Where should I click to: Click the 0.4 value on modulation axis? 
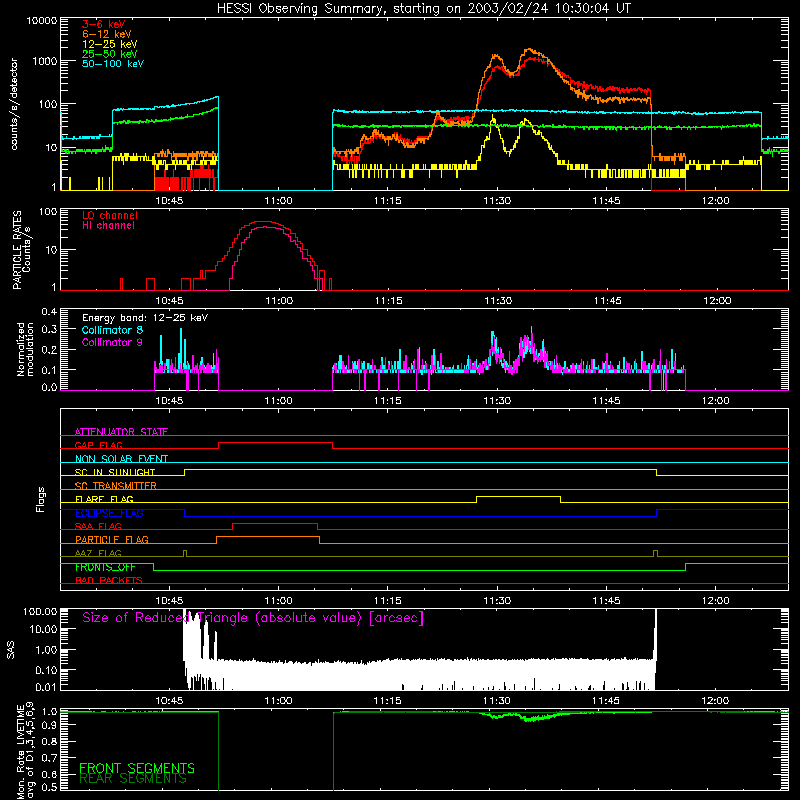point(49,311)
